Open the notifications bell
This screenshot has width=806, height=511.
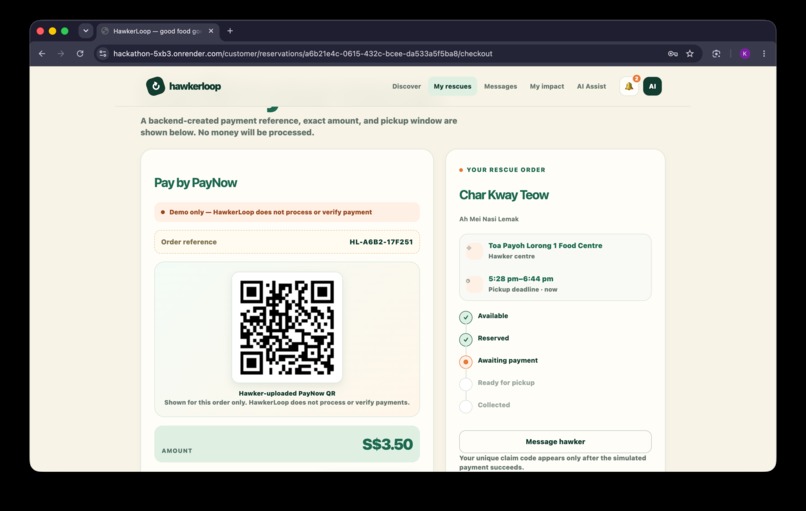tap(629, 86)
